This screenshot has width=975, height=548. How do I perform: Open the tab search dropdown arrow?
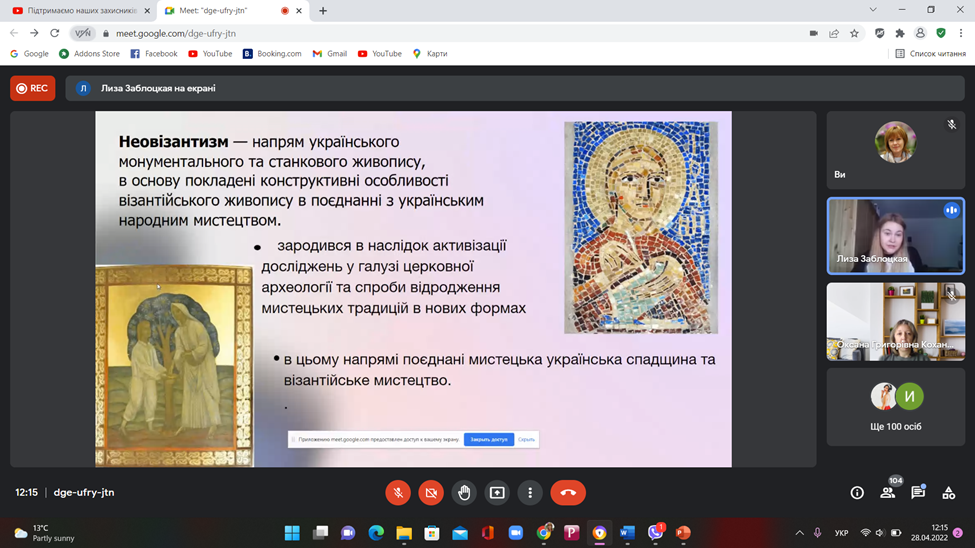point(873,10)
